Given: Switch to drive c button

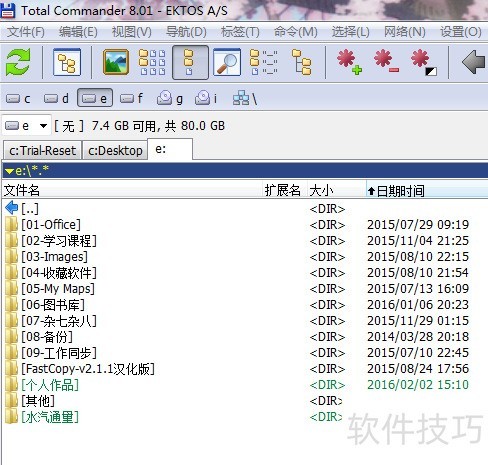Looking at the screenshot, I should point(18,99).
